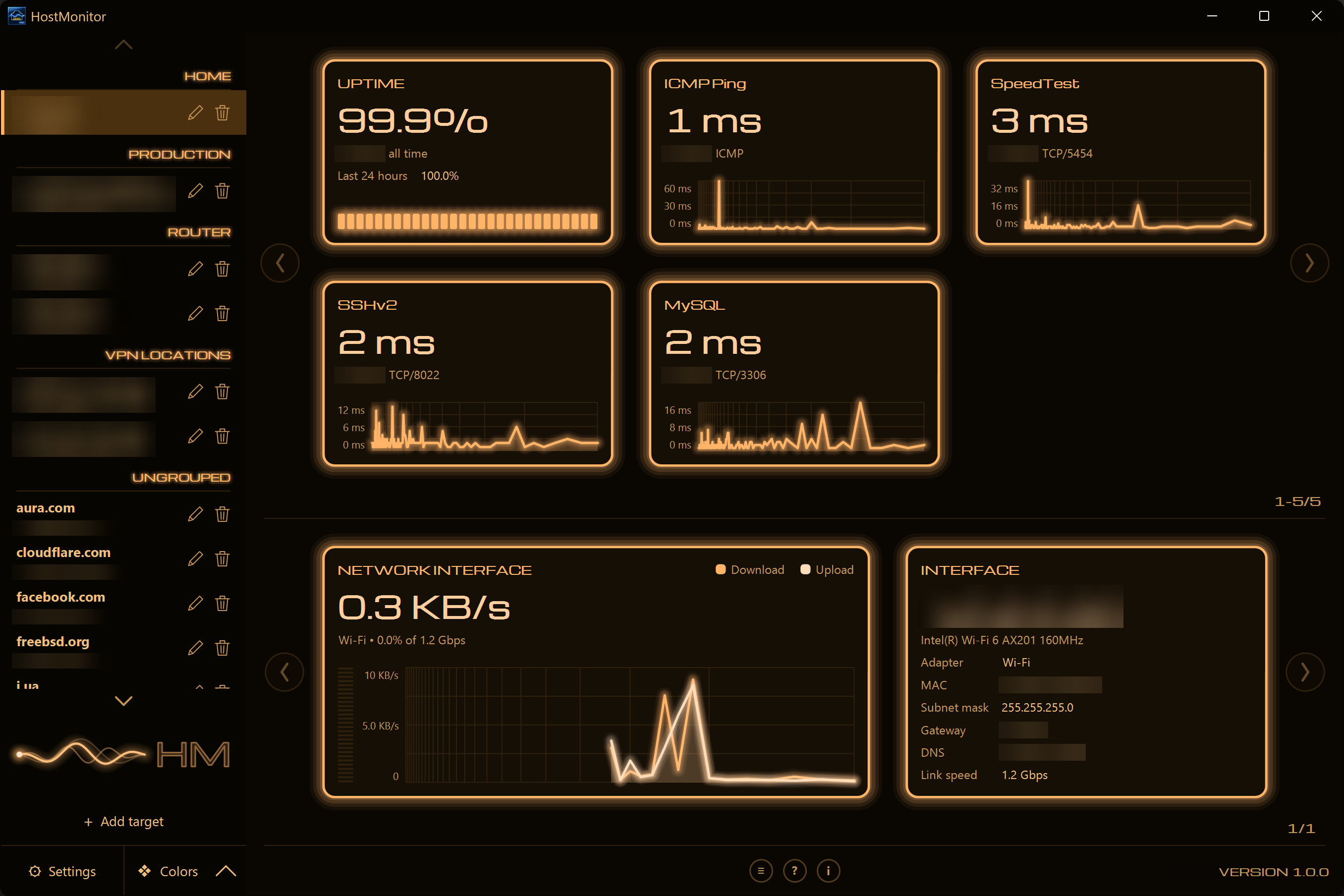Edit the cloudflare.com target
Image resolution: width=1344 pixels, height=896 pixels.
[195, 559]
